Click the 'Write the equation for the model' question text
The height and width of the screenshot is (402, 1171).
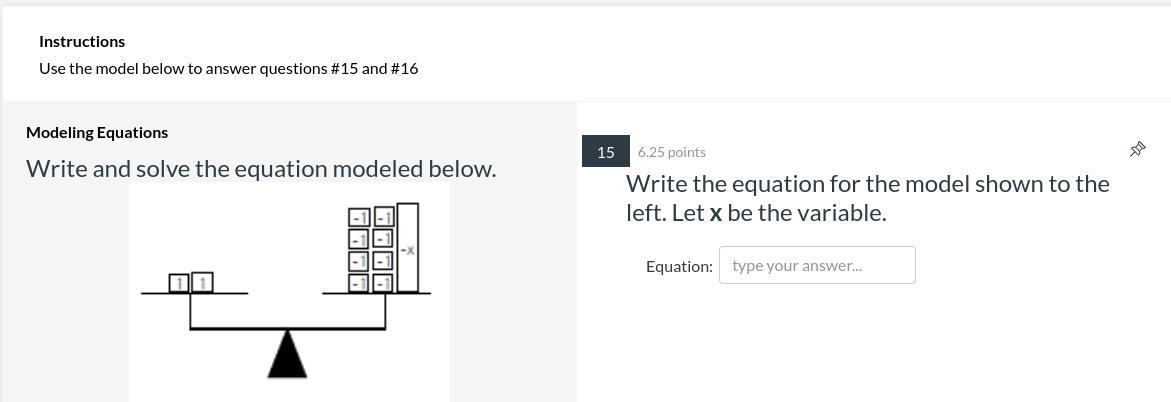point(868,199)
